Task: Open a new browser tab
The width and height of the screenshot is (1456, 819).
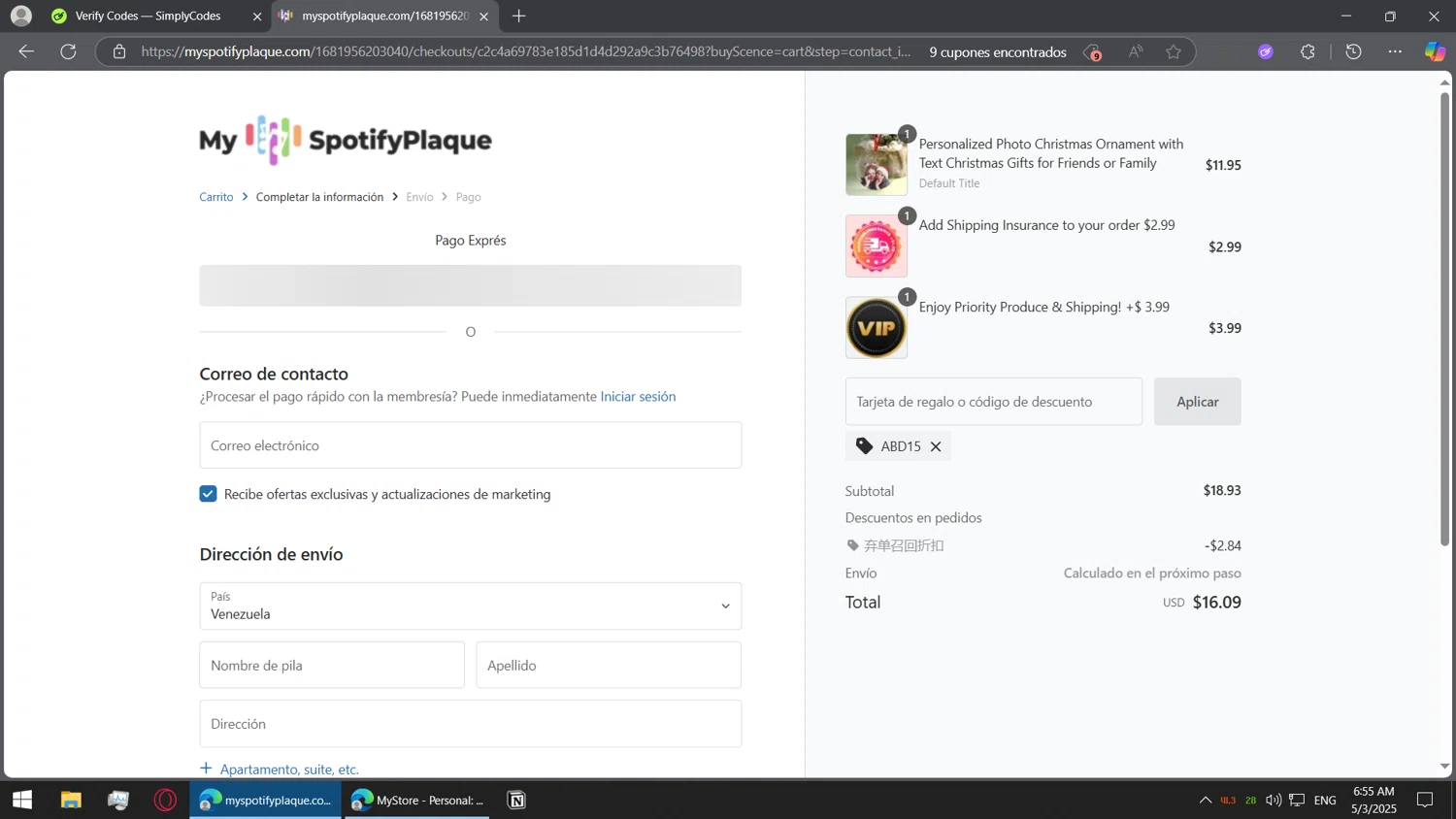Action: point(519,16)
